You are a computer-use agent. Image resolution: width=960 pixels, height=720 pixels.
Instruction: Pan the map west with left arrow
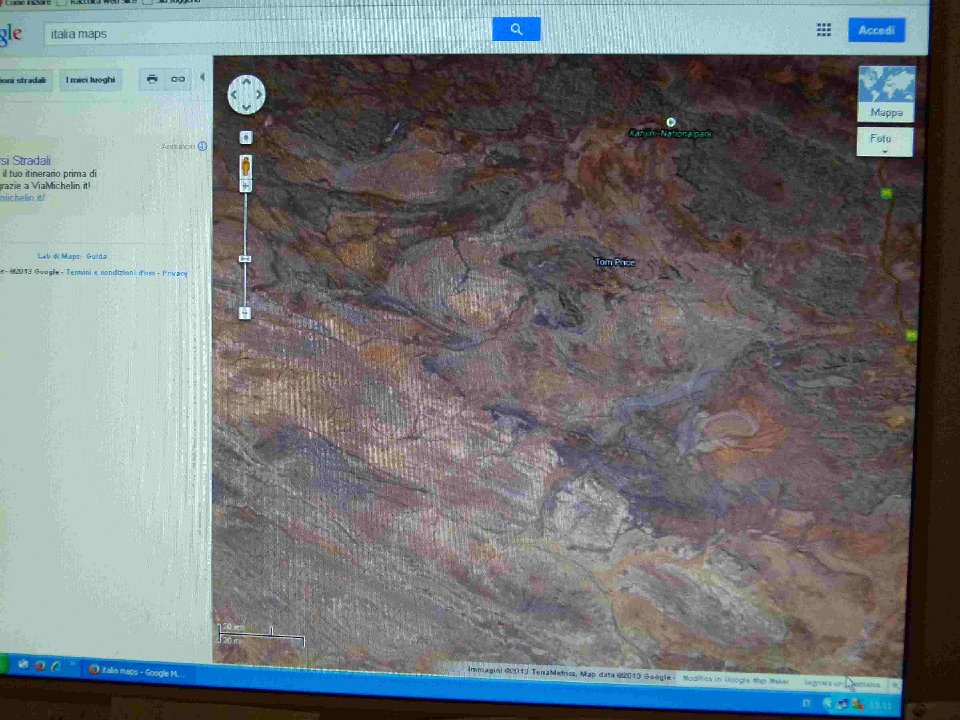233,94
